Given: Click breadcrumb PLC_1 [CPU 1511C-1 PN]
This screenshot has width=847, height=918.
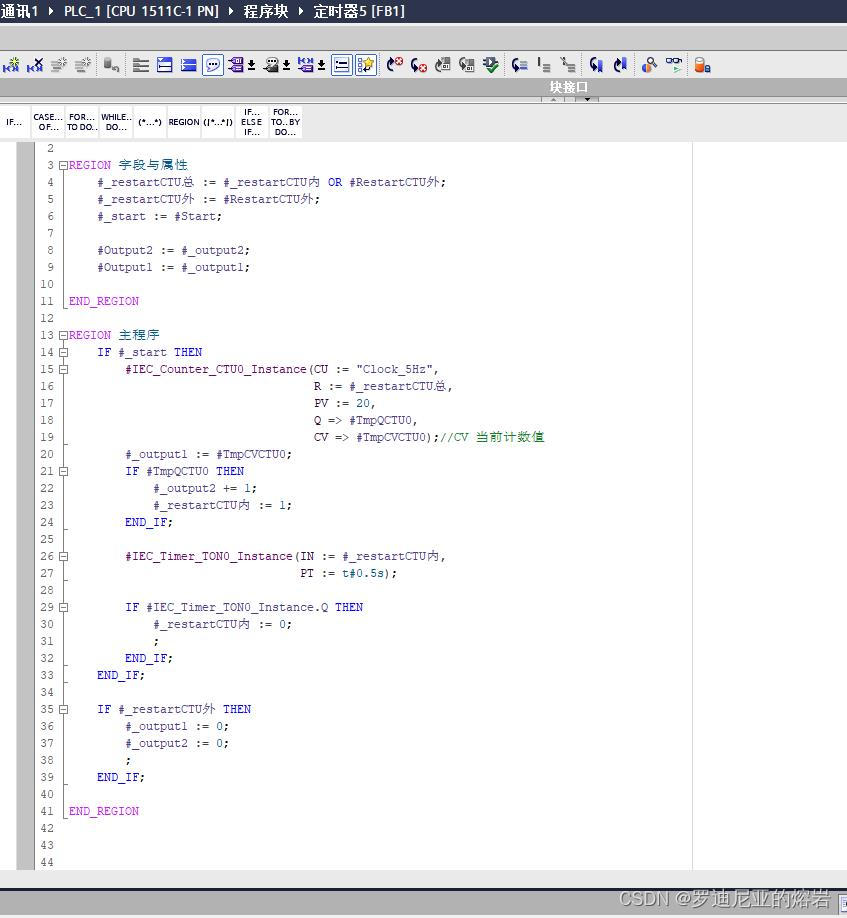Looking at the screenshot, I should coord(141,11).
